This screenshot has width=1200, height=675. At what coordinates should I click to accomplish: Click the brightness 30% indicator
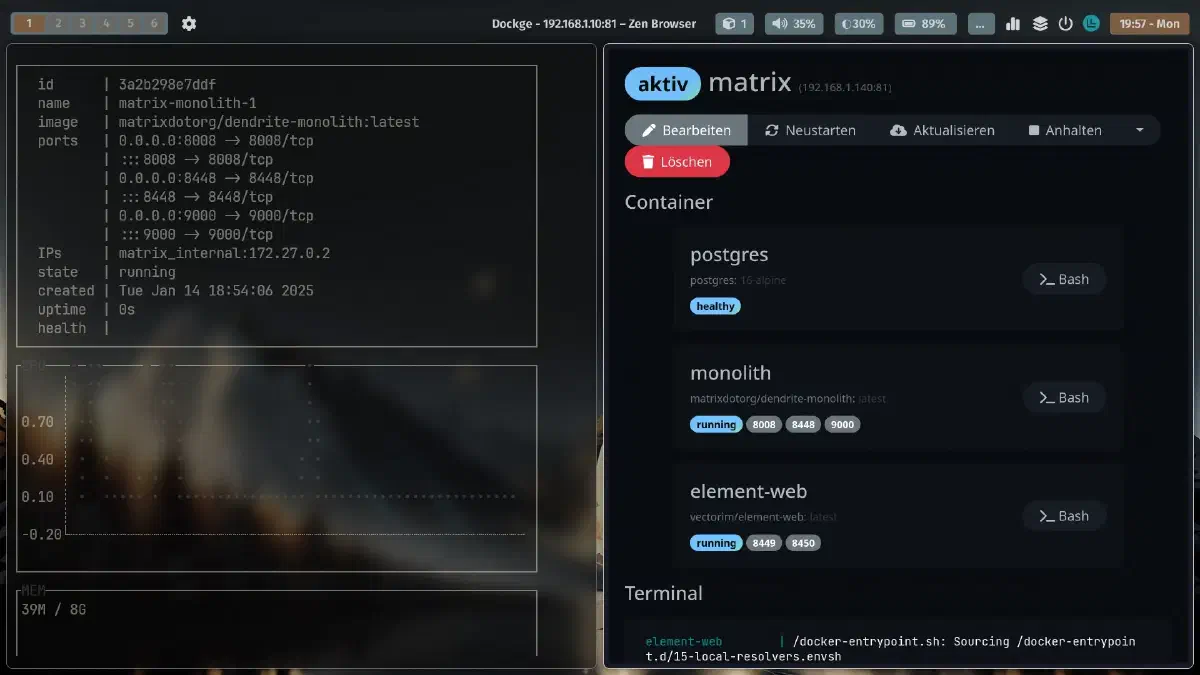pos(859,23)
